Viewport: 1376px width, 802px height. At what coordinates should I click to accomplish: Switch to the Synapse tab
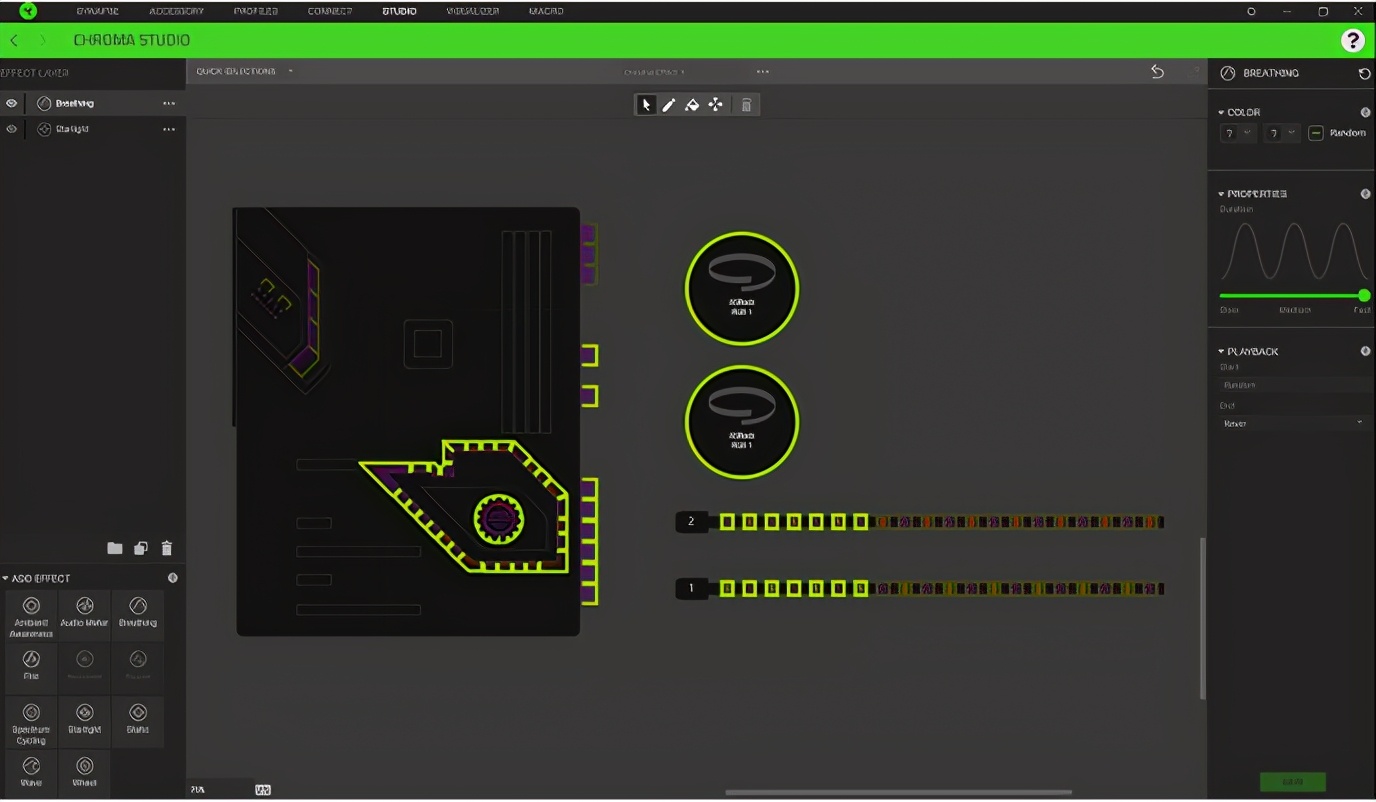(x=99, y=11)
